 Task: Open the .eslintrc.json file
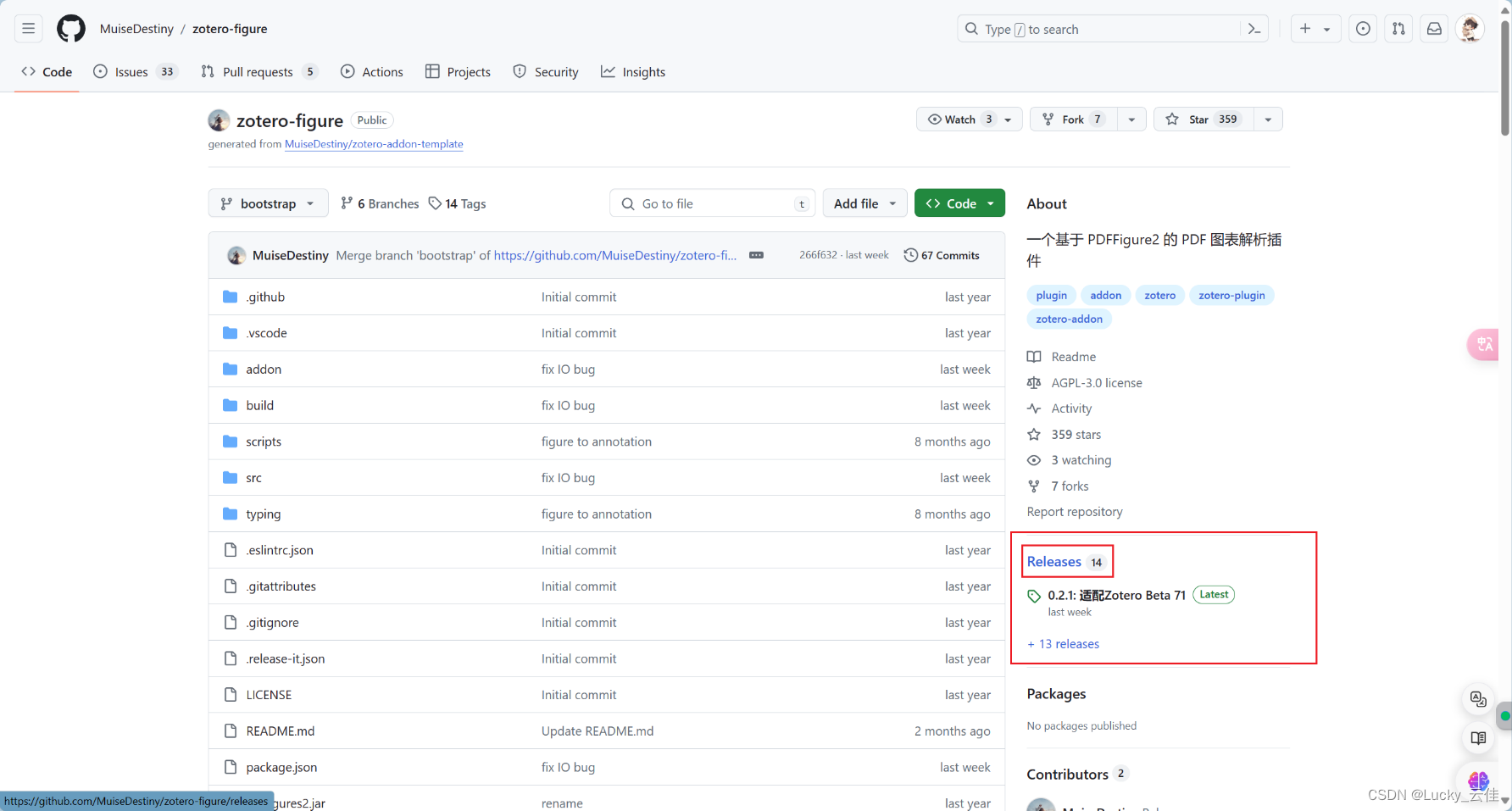coord(280,550)
